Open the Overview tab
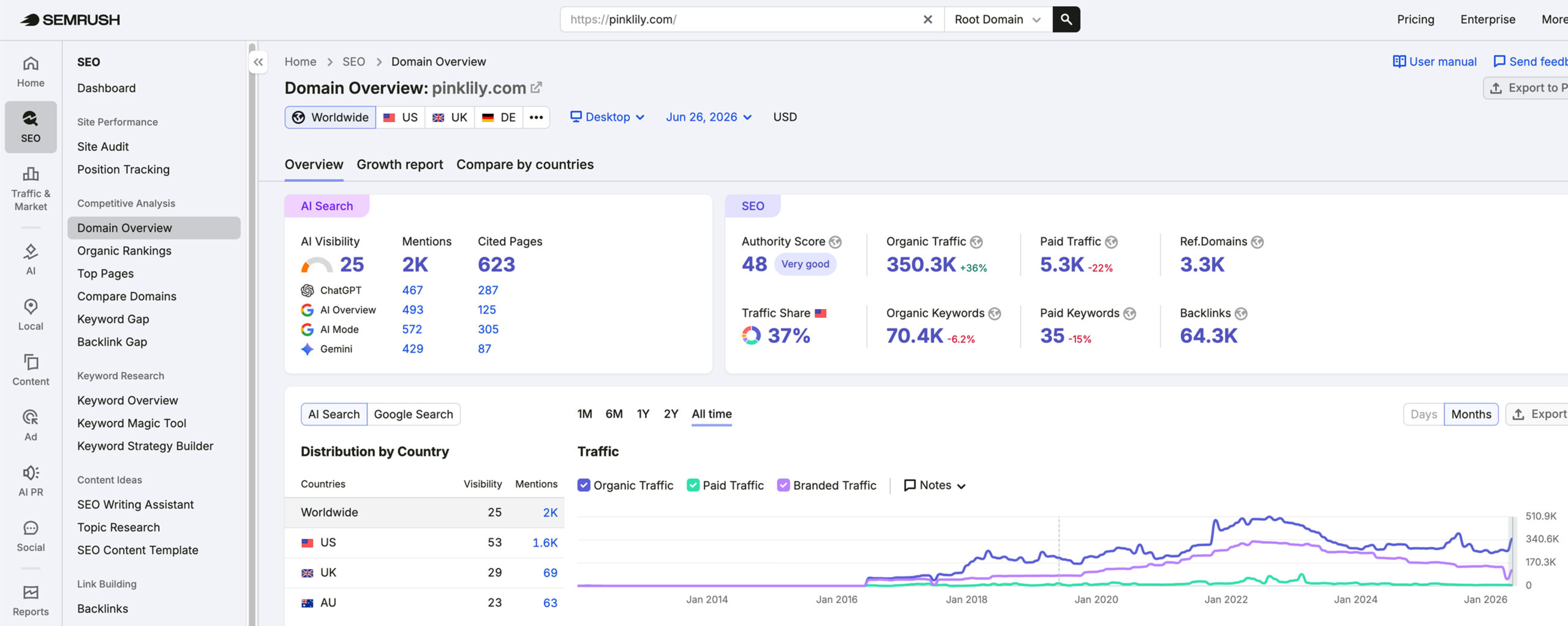The width and height of the screenshot is (1568, 626). [314, 164]
